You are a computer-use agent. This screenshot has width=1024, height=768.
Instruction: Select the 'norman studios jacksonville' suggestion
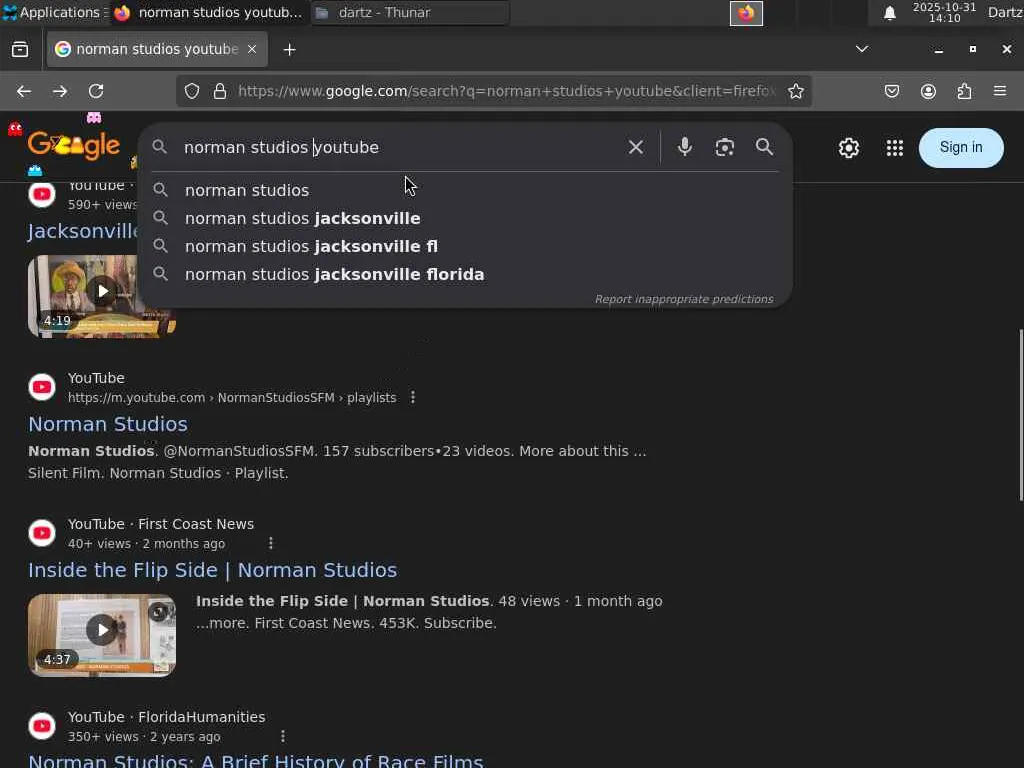(465, 218)
